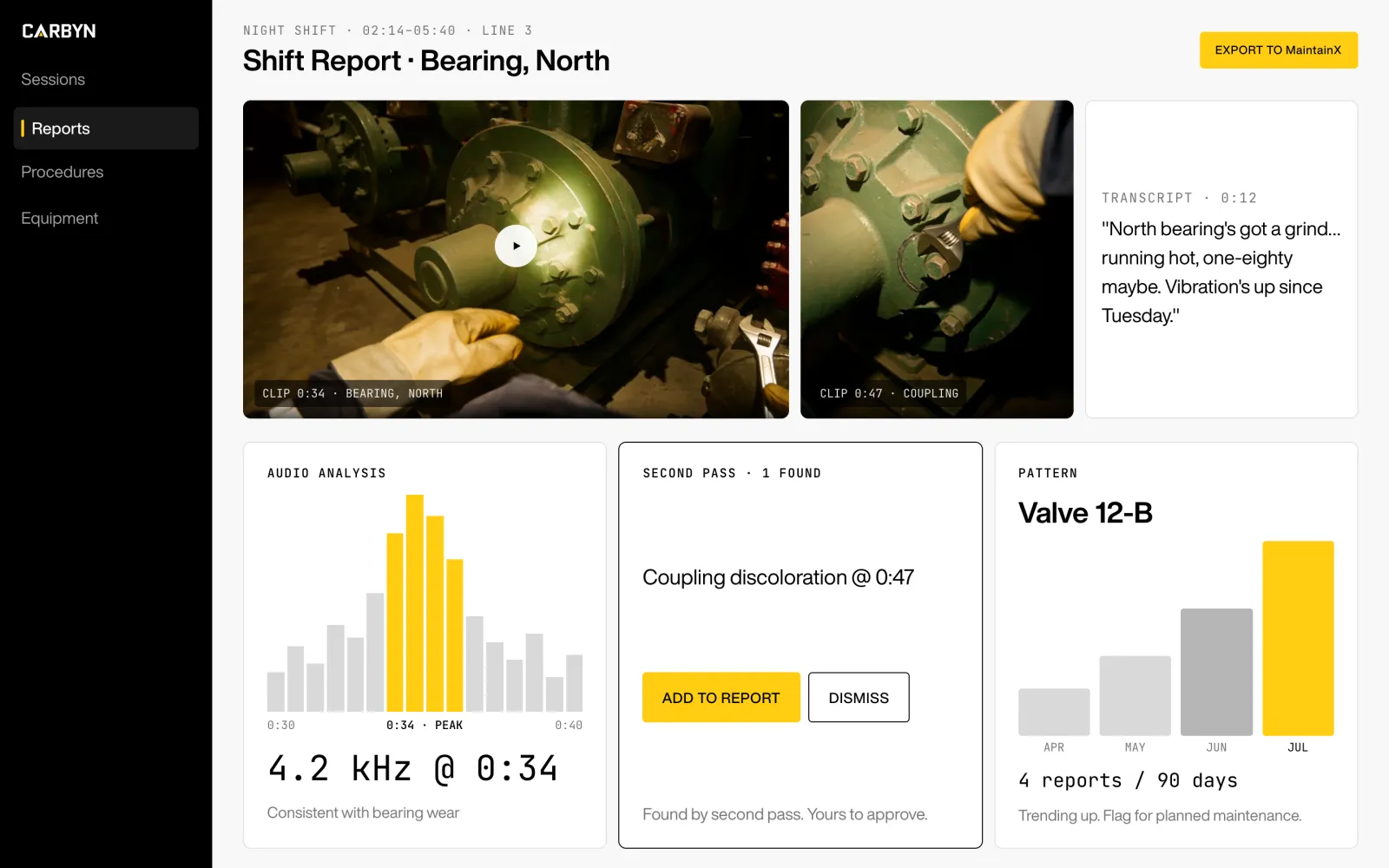Click the tallest yellow peak audio bar
The image size is (1389, 868).
tap(415, 603)
